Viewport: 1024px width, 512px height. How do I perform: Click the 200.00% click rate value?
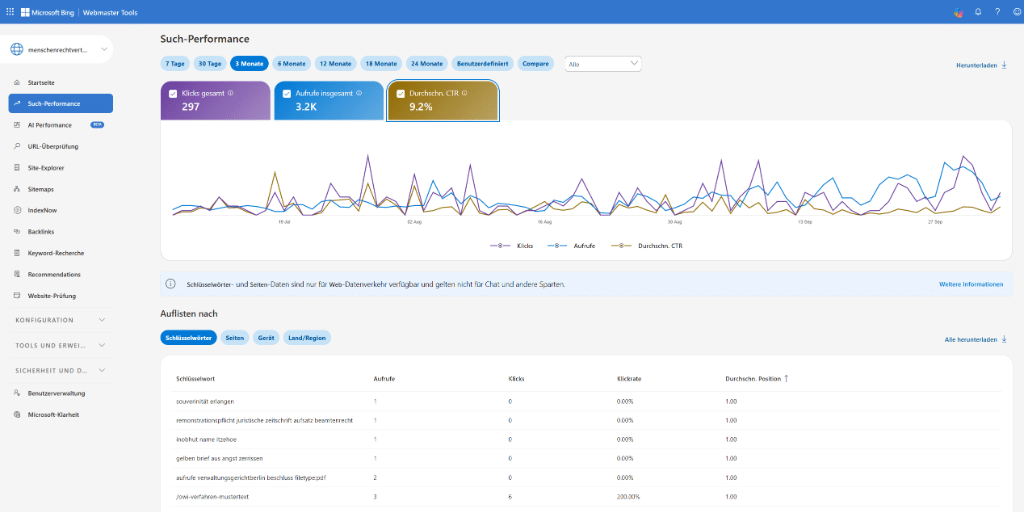627,497
